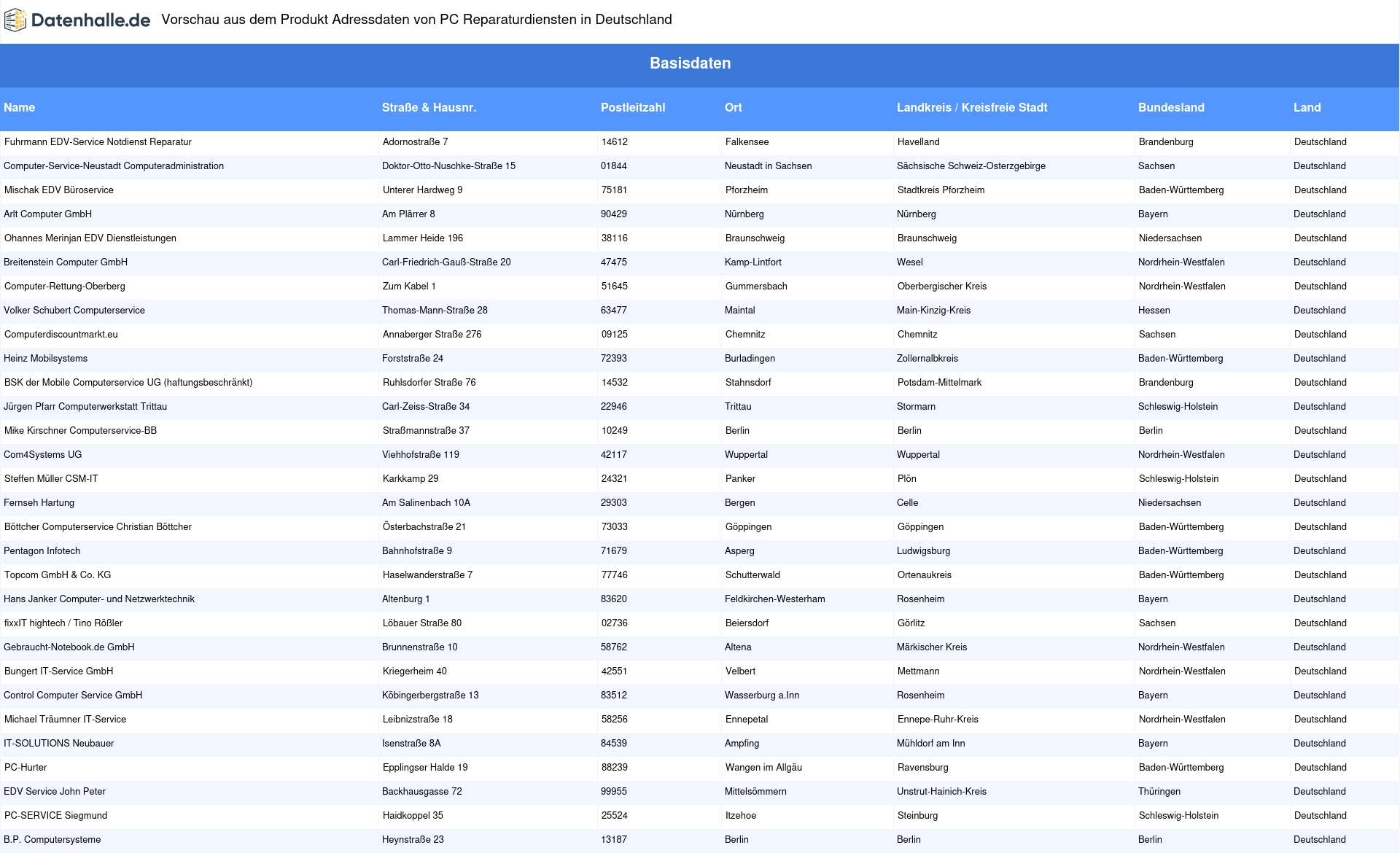This screenshot has width=1400, height=853.
Task: Select Michael Träumner IT-Service name
Action: (x=66, y=720)
